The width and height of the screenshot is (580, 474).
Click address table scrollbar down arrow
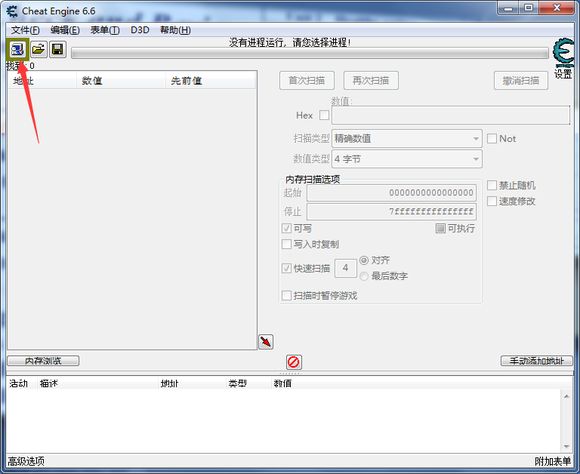[x=566, y=446]
